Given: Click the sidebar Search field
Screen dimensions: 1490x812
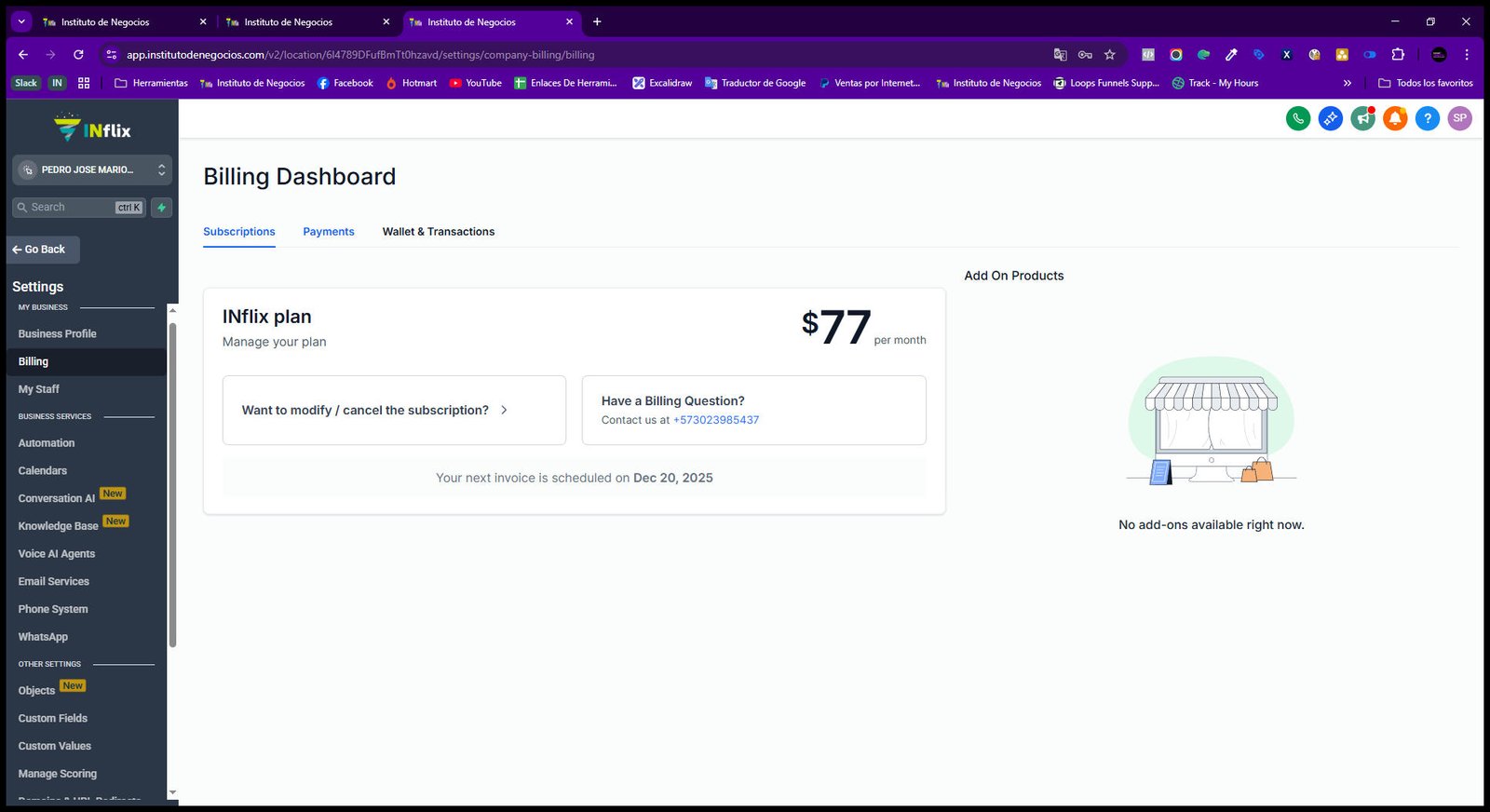Looking at the screenshot, I should [79, 208].
